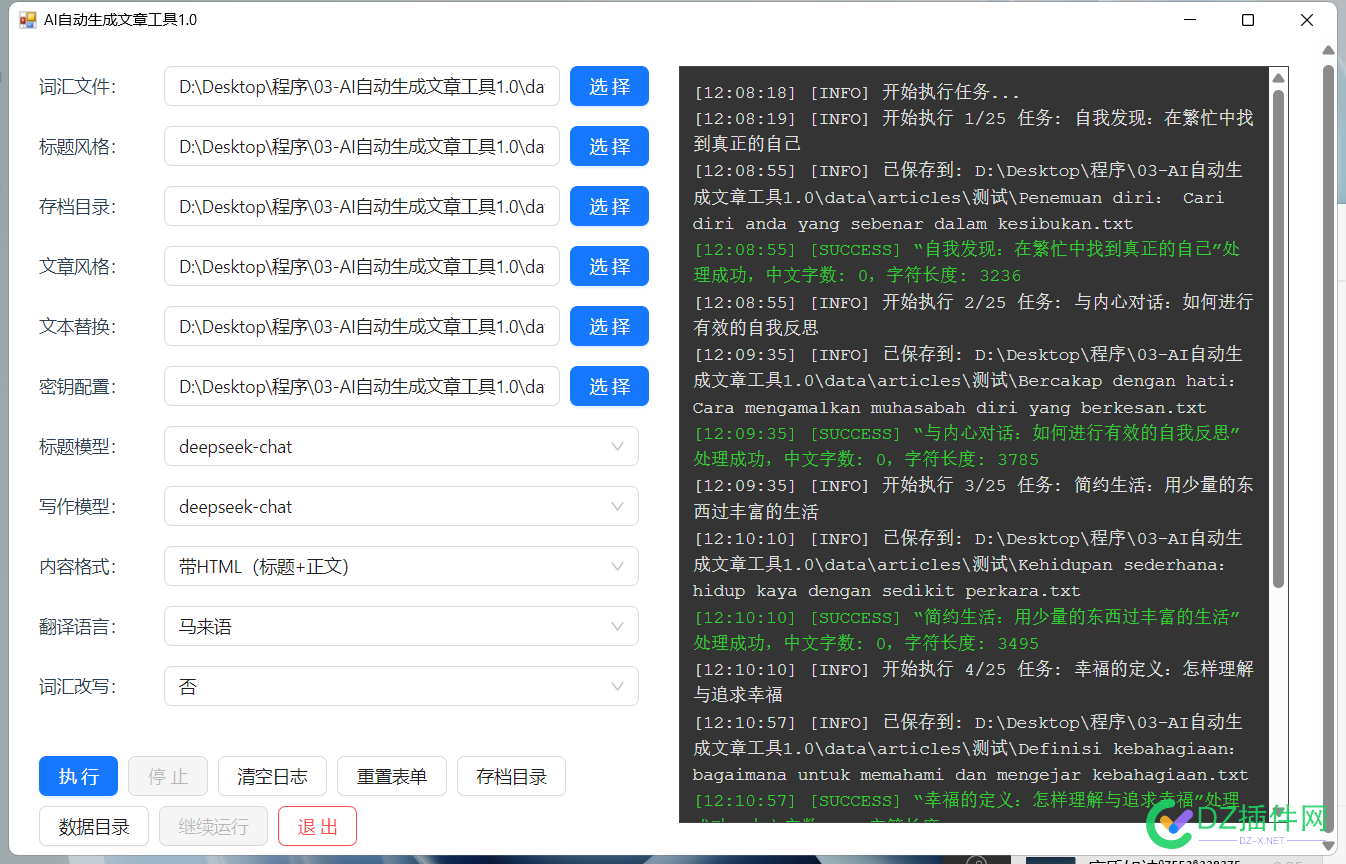1346x864 pixels.
Task: Click the red 退出 button
Action: 317,826
